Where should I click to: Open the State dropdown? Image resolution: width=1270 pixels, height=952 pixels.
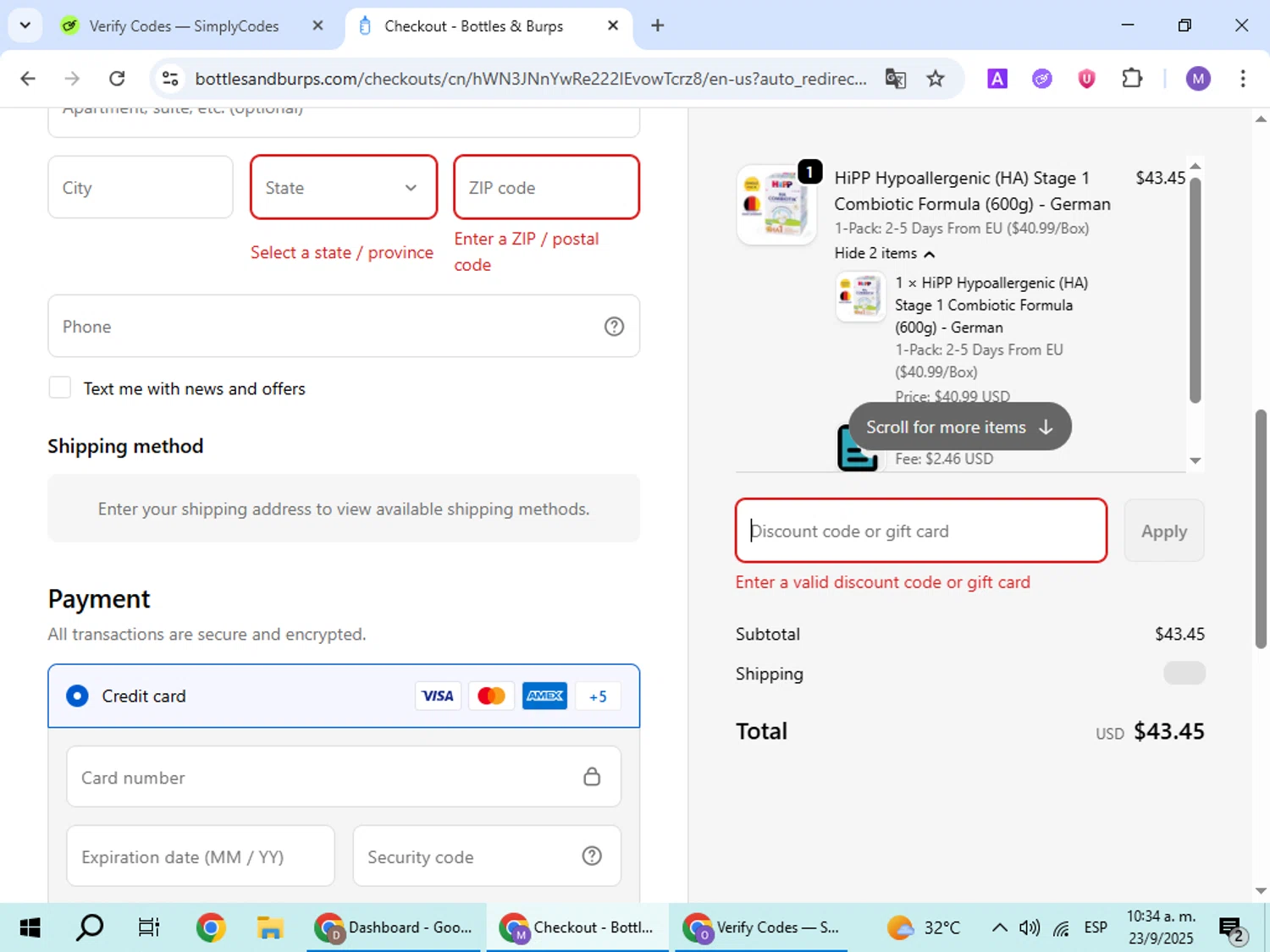(x=344, y=187)
